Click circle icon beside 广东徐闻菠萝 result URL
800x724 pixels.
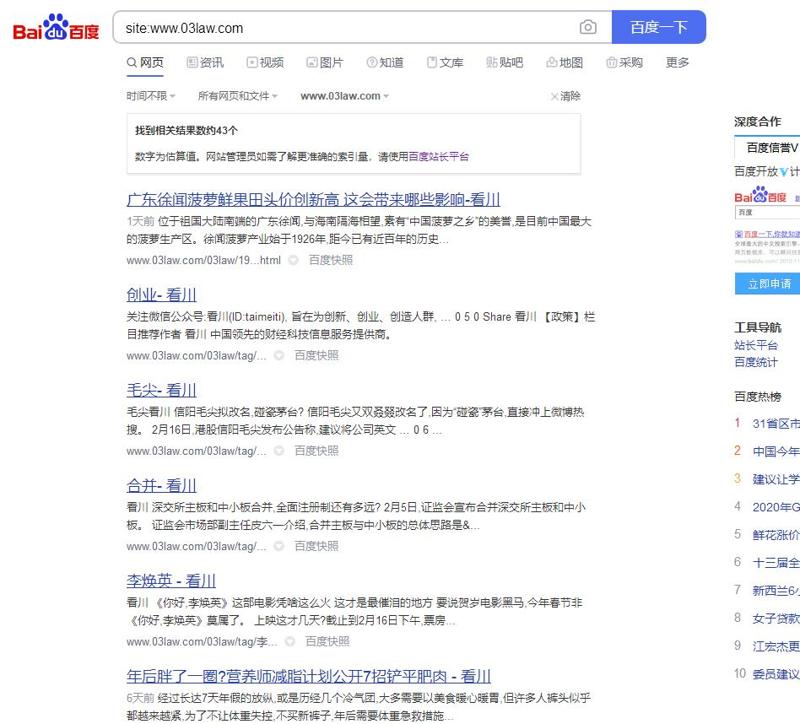click(293, 260)
